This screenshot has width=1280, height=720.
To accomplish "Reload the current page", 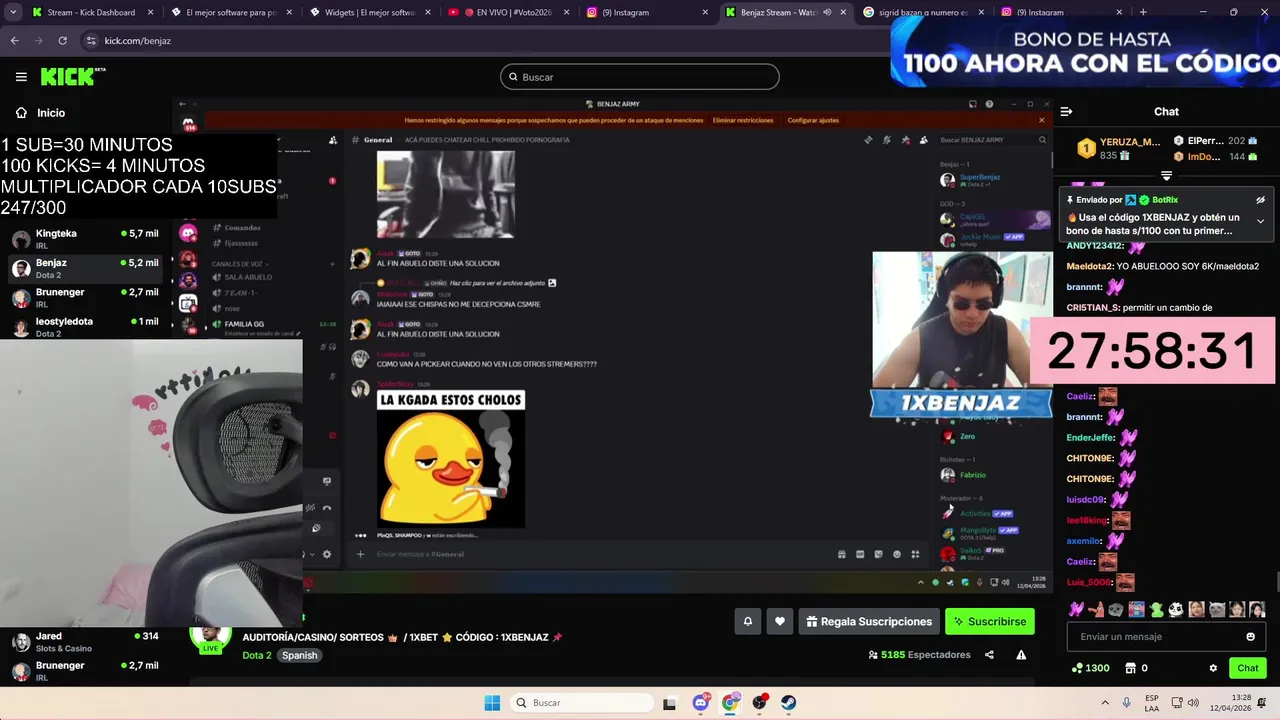I will [62, 41].
